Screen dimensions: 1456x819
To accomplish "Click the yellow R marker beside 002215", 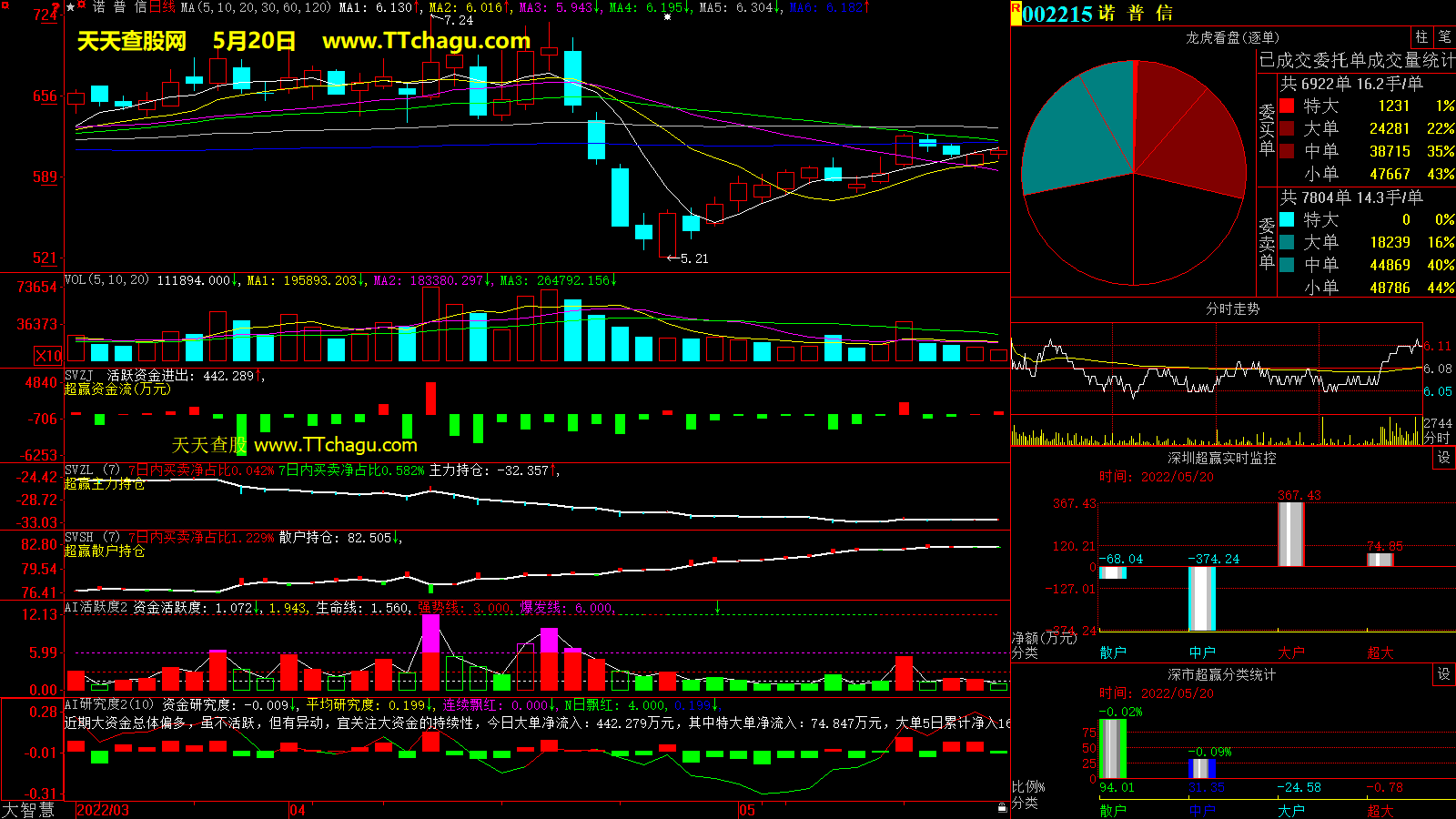I will pyautogui.click(x=1016, y=12).
